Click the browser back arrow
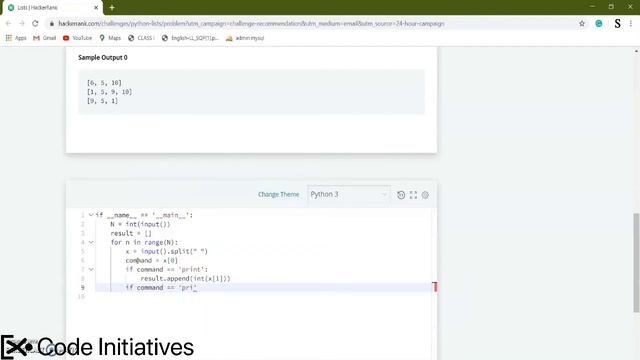Screen dimensions: 640x360 8,24
